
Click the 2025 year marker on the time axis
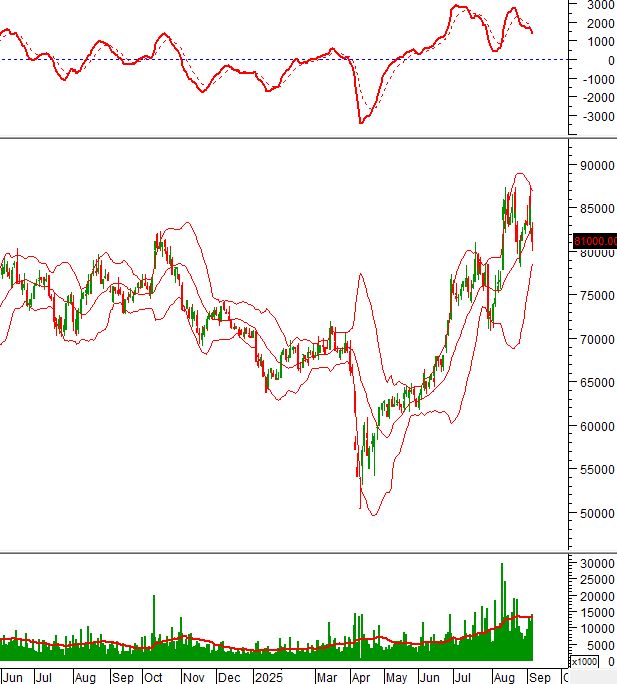tap(268, 677)
